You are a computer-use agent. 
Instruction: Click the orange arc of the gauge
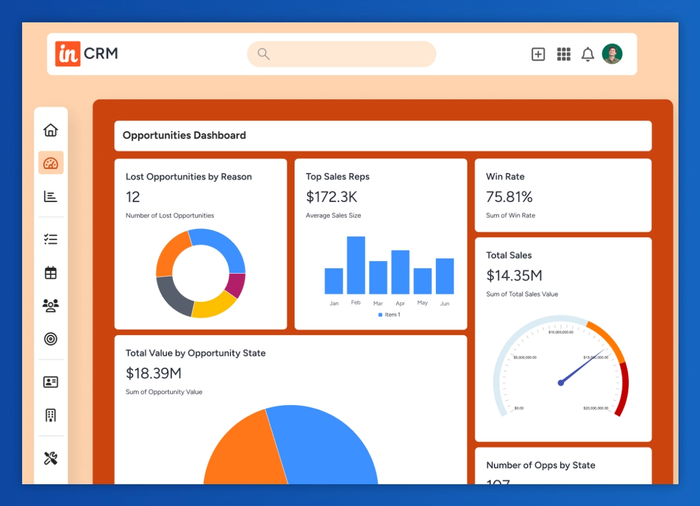click(608, 340)
